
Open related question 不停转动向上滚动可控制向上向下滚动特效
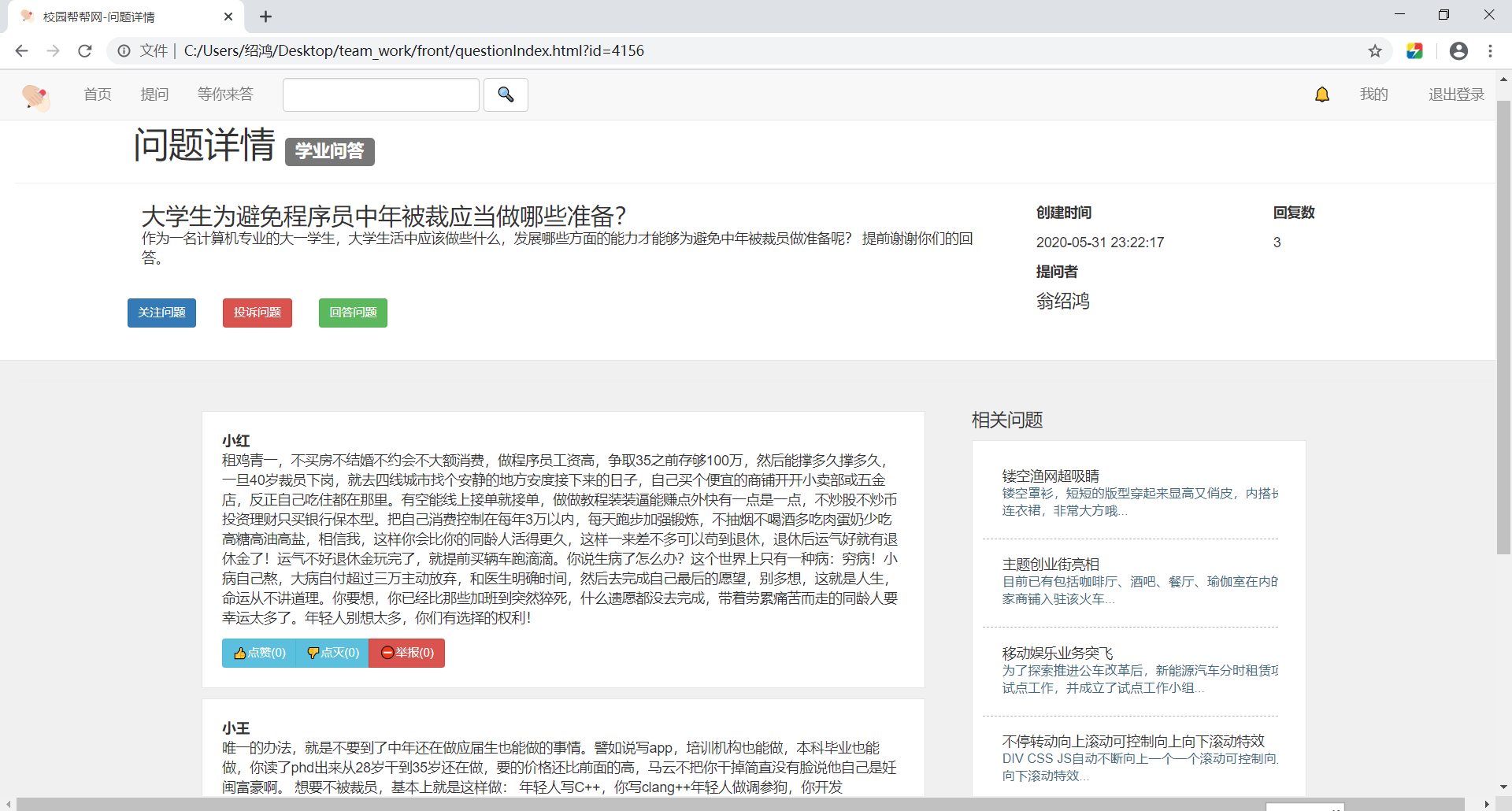pyautogui.click(x=1133, y=741)
